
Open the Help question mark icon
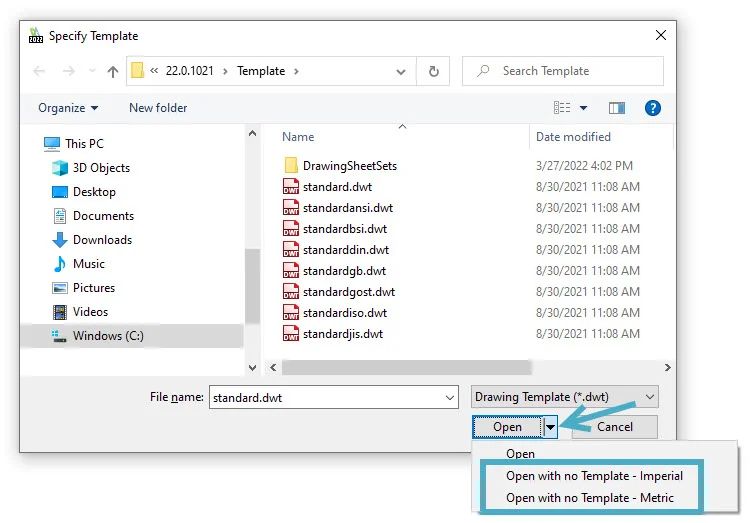652,108
